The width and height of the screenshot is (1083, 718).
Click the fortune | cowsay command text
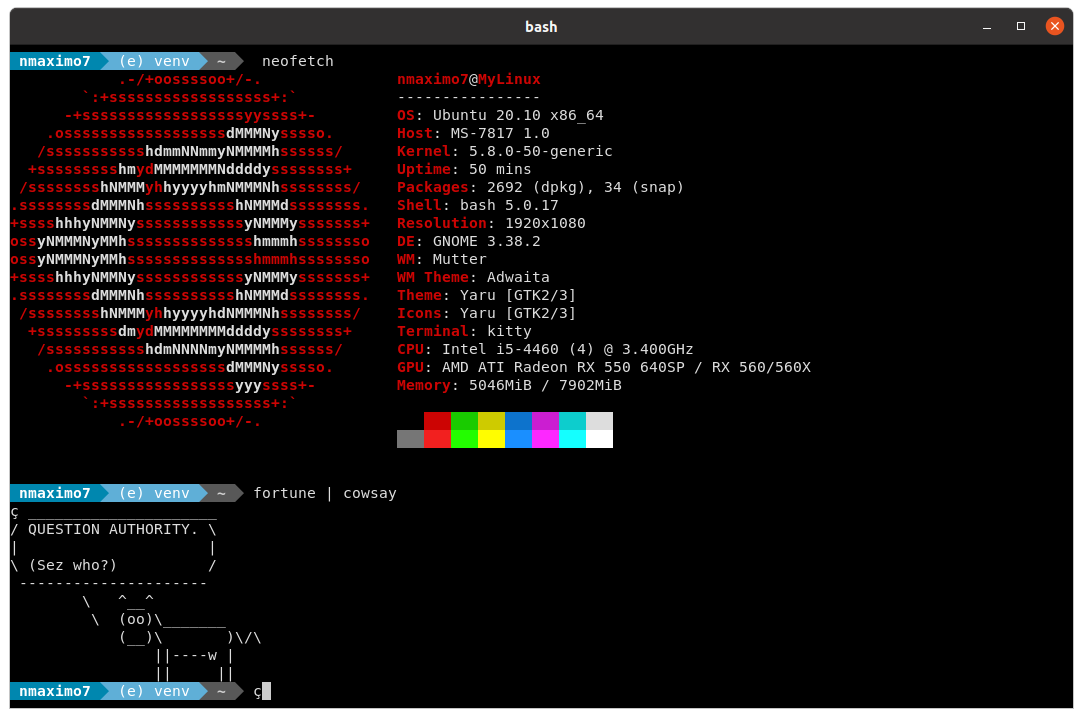click(x=326, y=493)
